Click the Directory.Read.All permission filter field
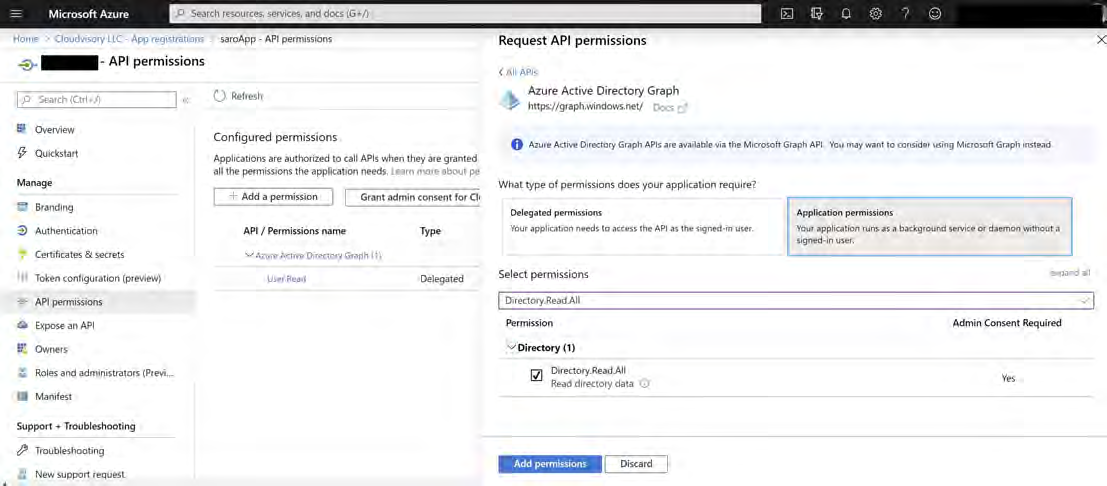Image resolution: width=1107 pixels, height=486 pixels. pyautogui.click(x=796, y=300)
